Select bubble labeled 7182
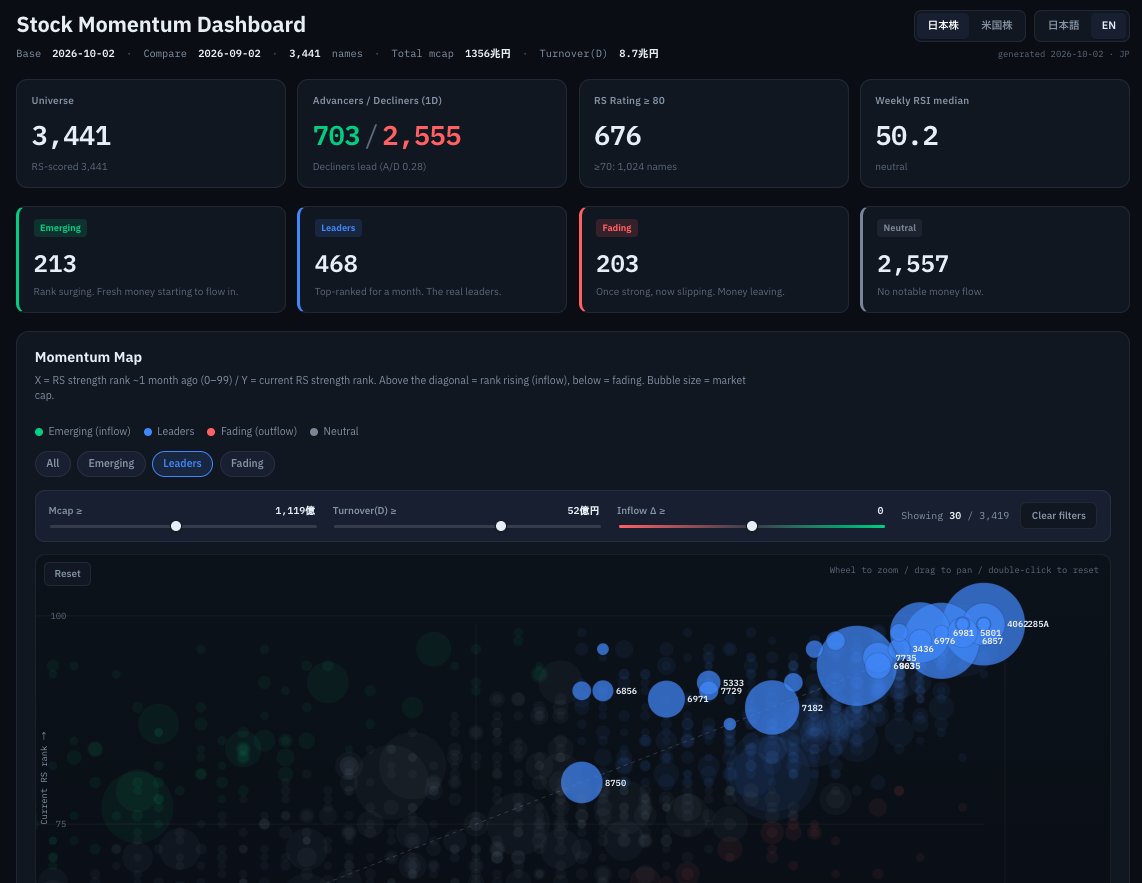 coord(772,707)
